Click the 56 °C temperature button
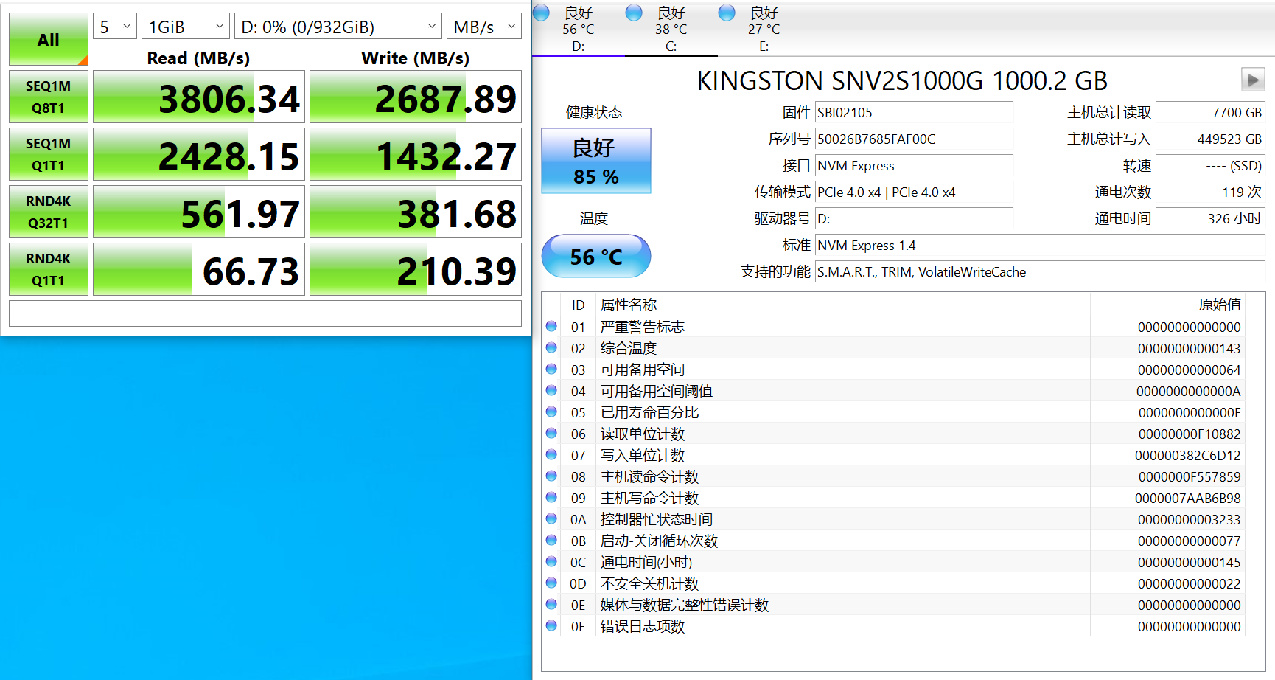 596,257
